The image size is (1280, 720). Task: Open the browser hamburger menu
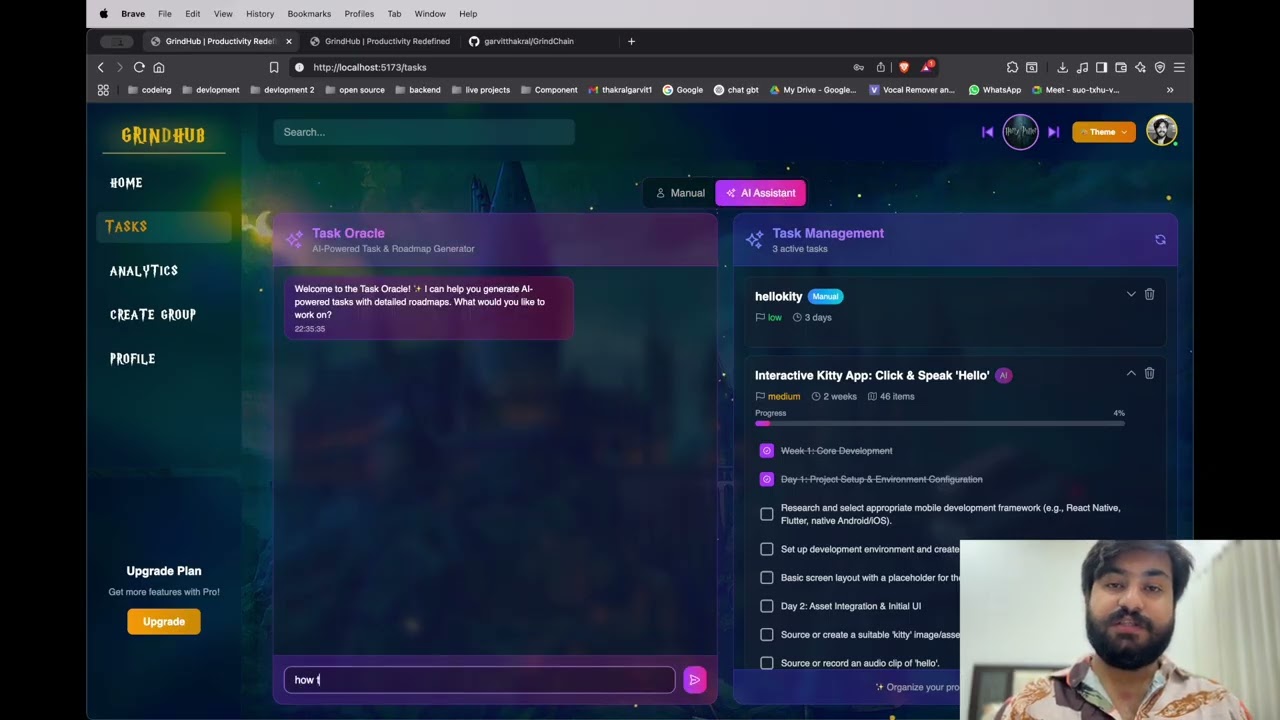[1179, 67]
